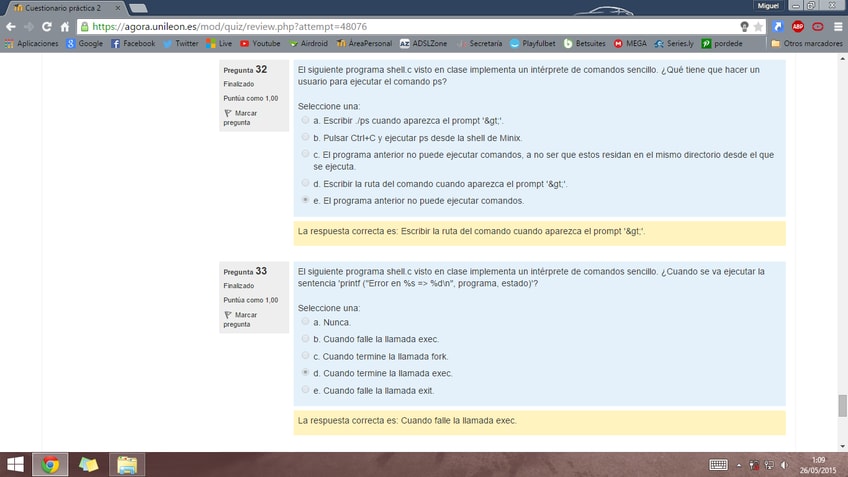Show hidden system tray icons
This screenshot has height=477, width=848.
pos(739,465)
